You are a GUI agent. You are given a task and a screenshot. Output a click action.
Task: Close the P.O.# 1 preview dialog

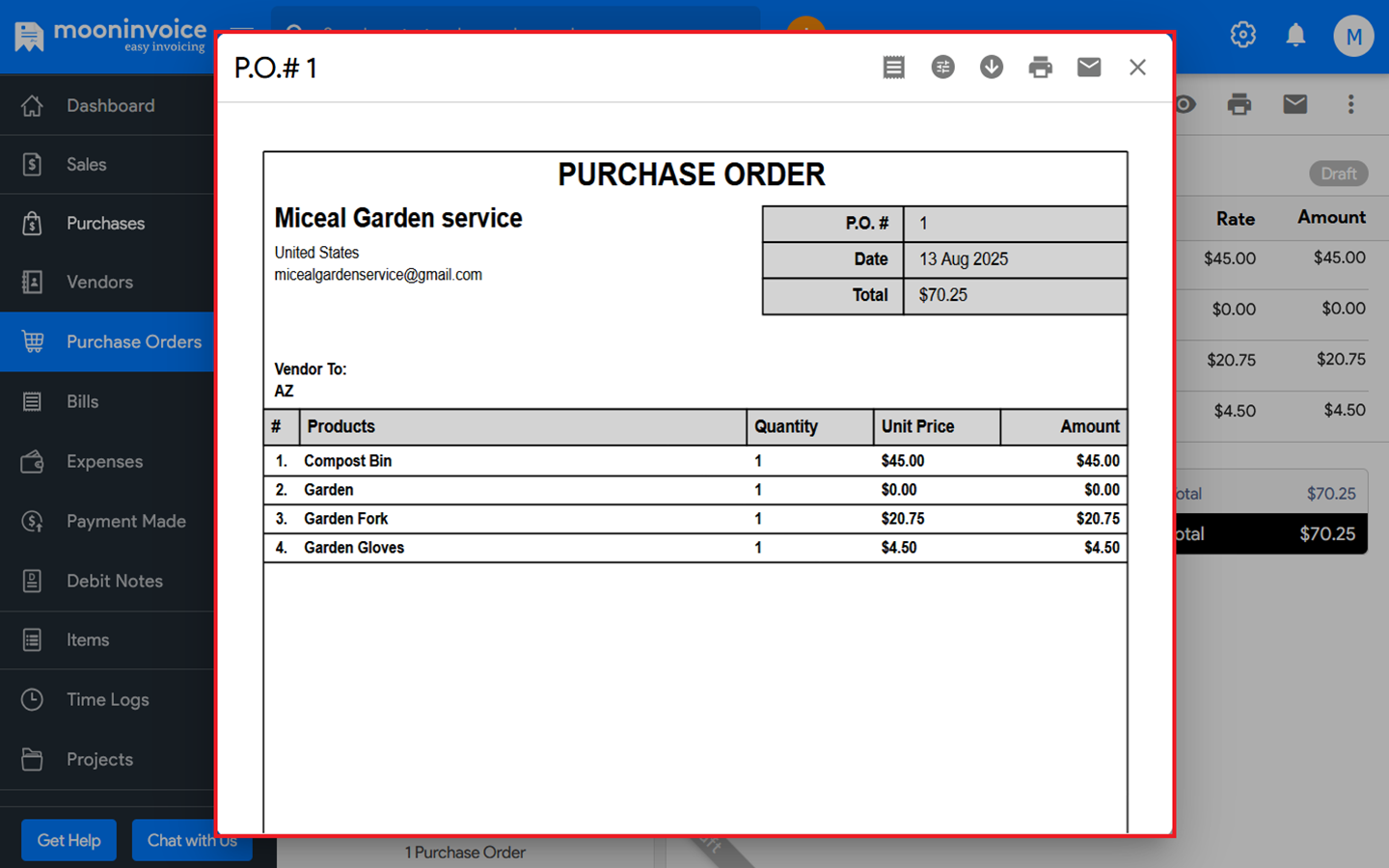pos(1137,68)
